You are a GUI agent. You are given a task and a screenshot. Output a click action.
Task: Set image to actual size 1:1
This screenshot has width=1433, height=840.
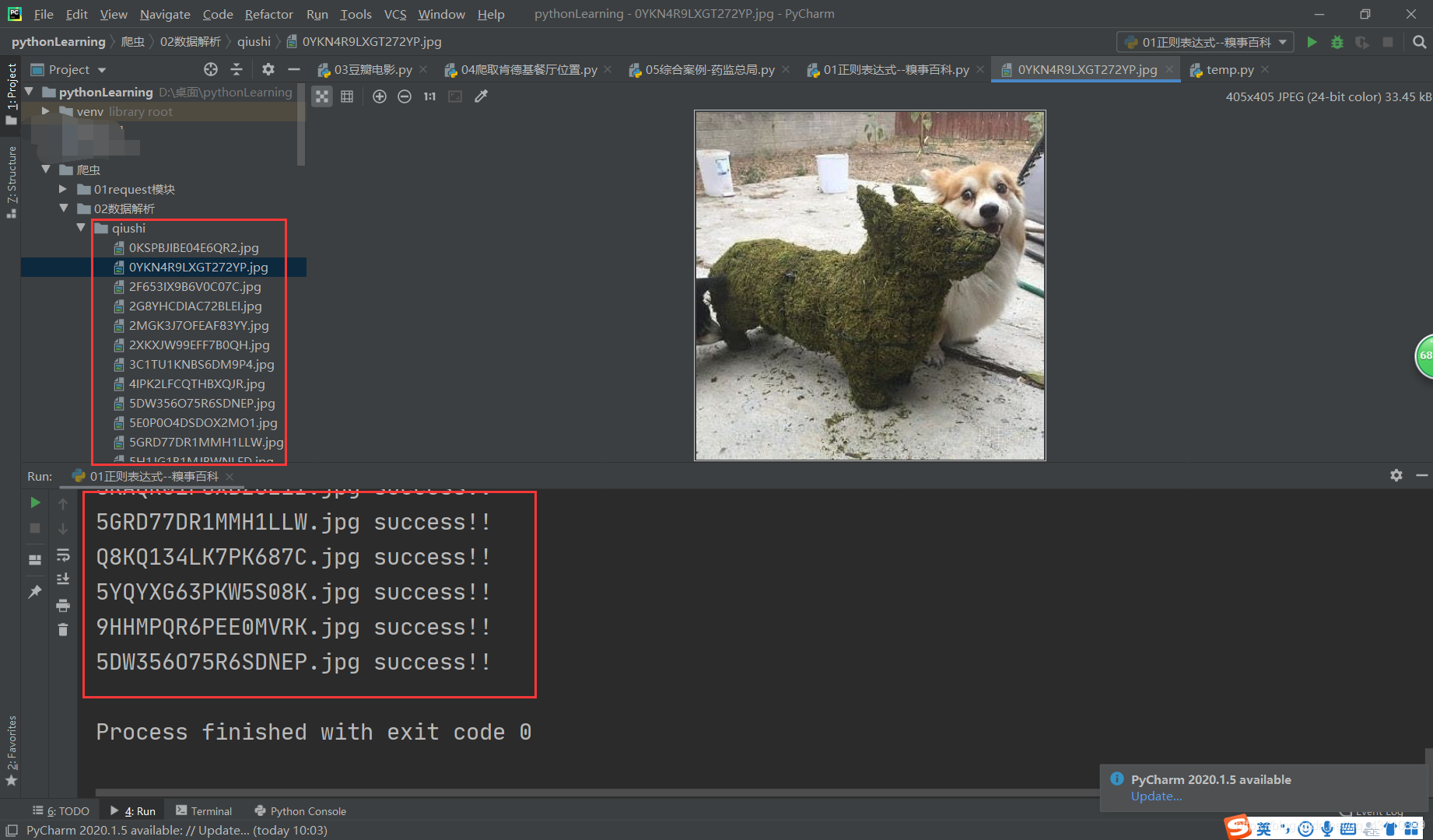tap(429, 96)
